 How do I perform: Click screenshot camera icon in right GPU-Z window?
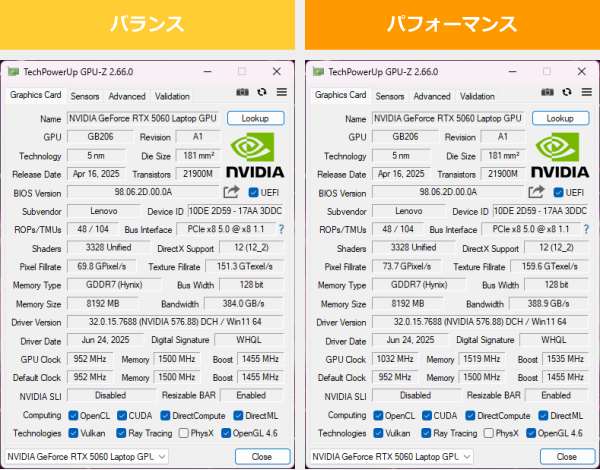pyautogui.click(x=547, y=92)
